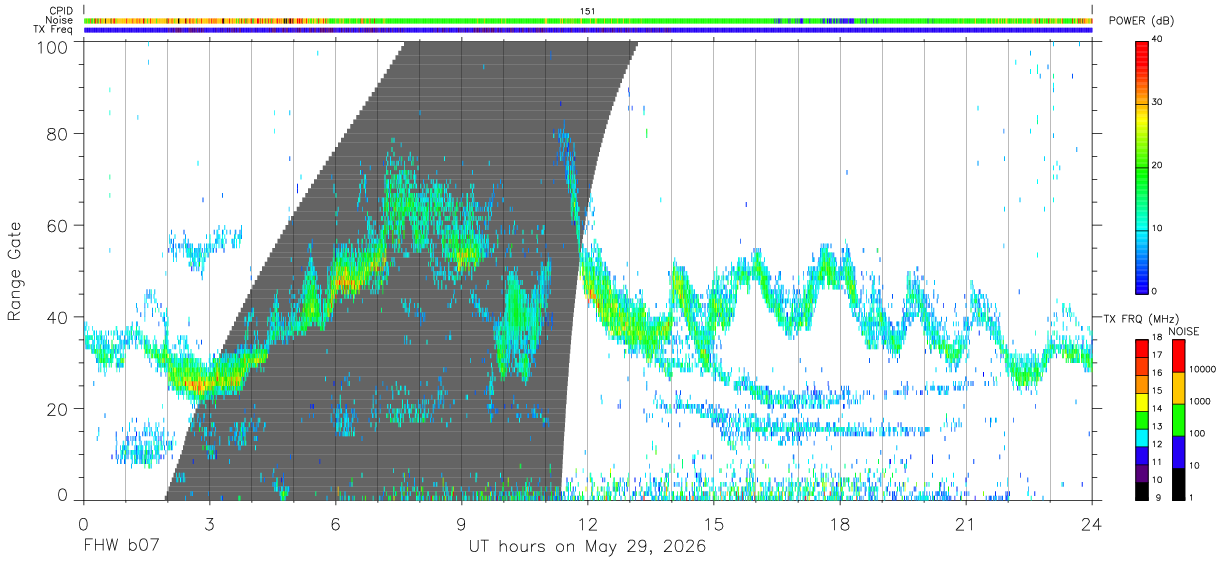Click x-axis tick label '12'
Viewport: 1228px width, 567px height.
[588, 523]
